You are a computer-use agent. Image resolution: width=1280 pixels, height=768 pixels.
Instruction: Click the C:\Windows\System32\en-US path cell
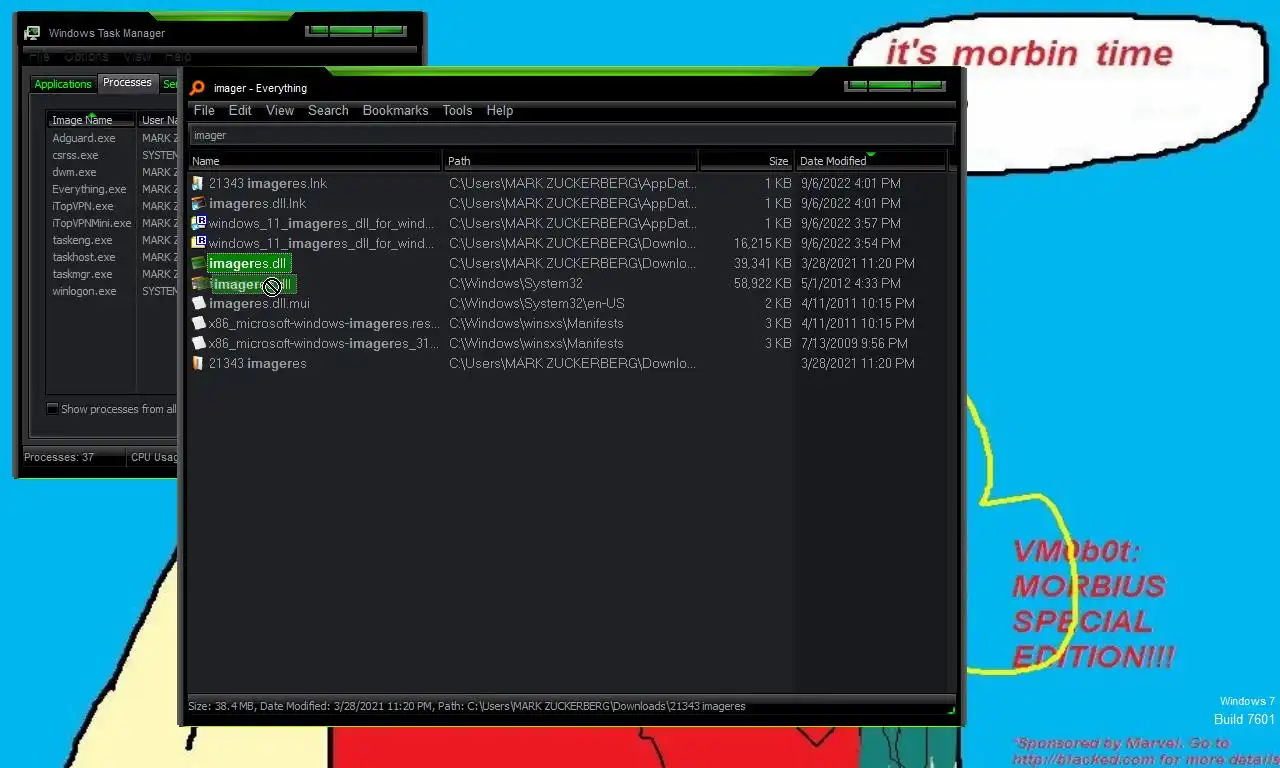tap(537, 304)
